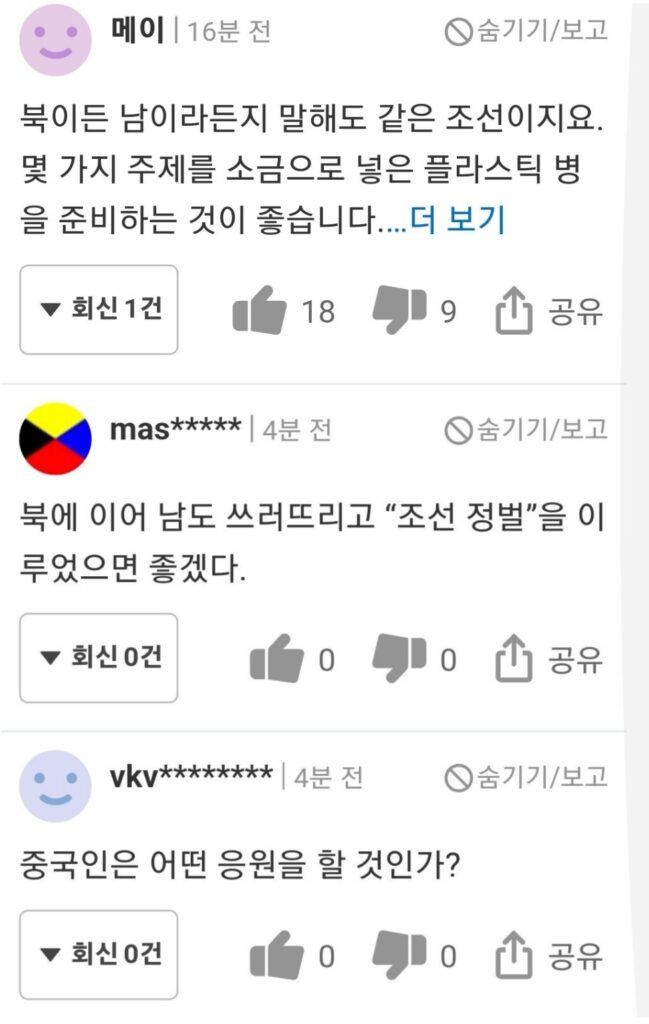Expand 회신 1건 replies under 메이
The height and width of the screenshot is (1024, 649).
tap(99, 310)
